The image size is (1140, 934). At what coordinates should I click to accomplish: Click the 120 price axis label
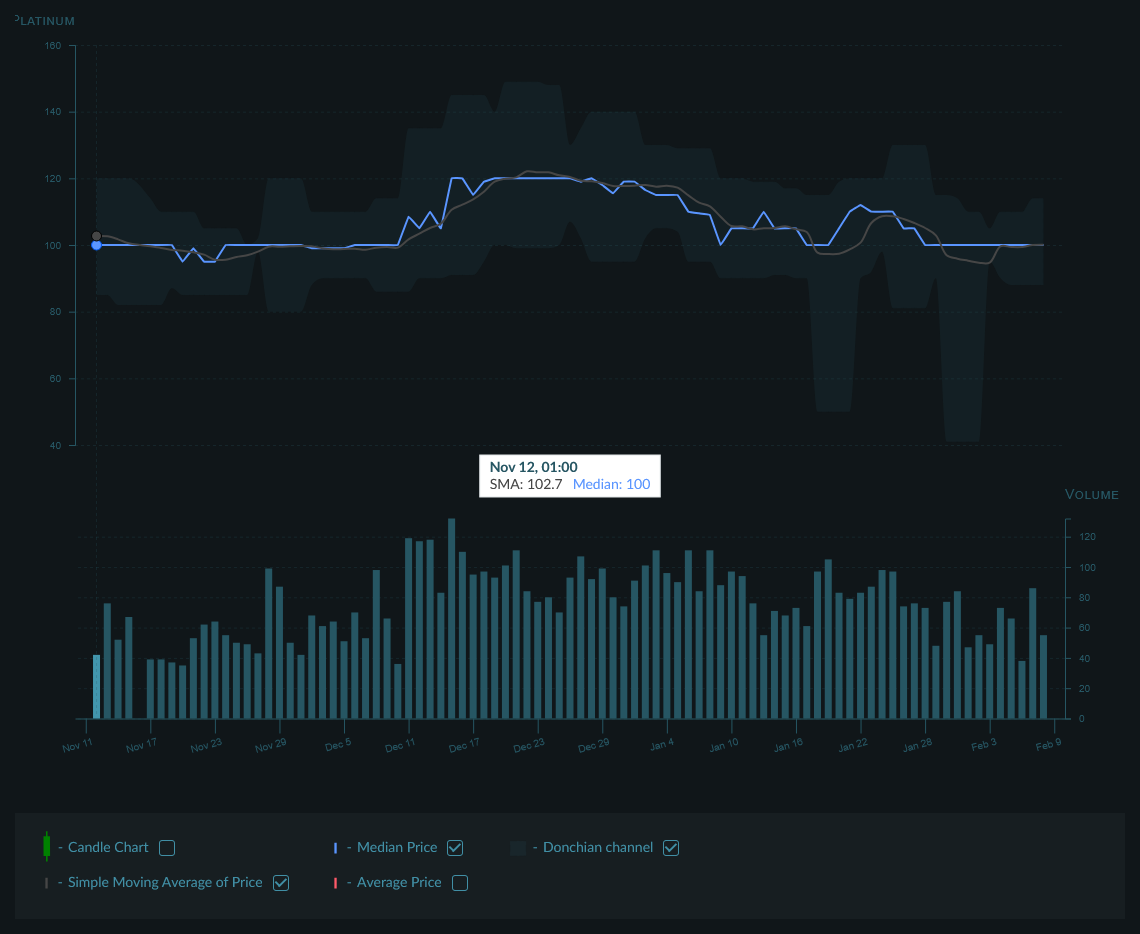click(x=53, y=179)
